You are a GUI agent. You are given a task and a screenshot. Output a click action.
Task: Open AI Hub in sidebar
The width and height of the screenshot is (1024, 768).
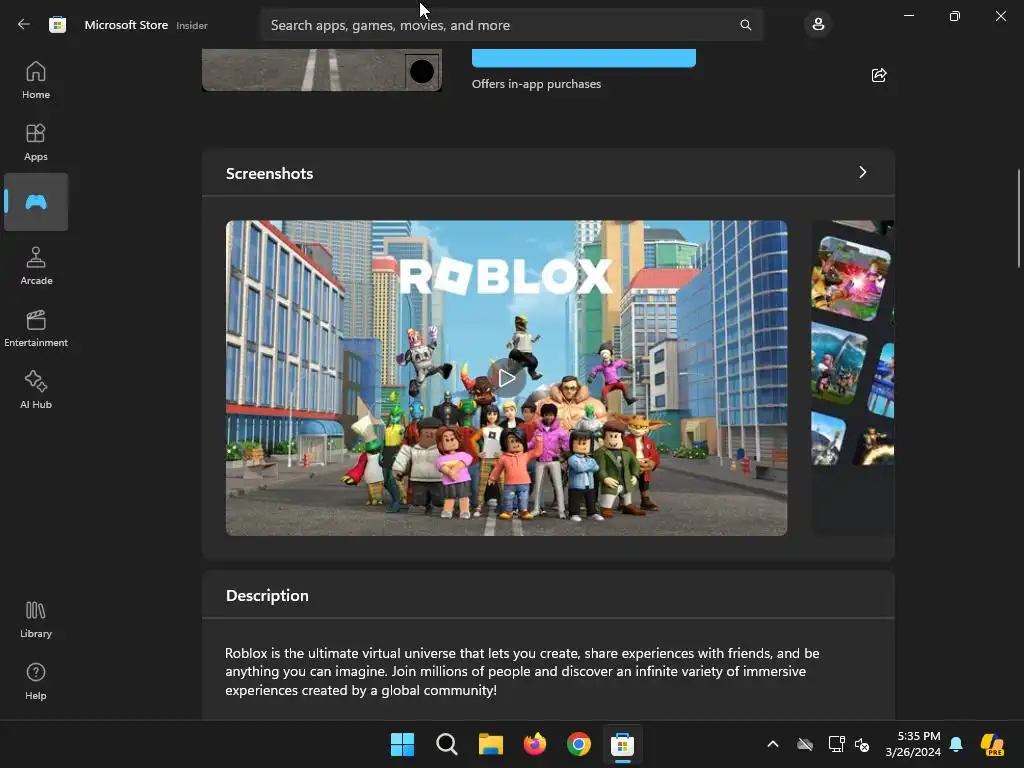tap(36, 391)
